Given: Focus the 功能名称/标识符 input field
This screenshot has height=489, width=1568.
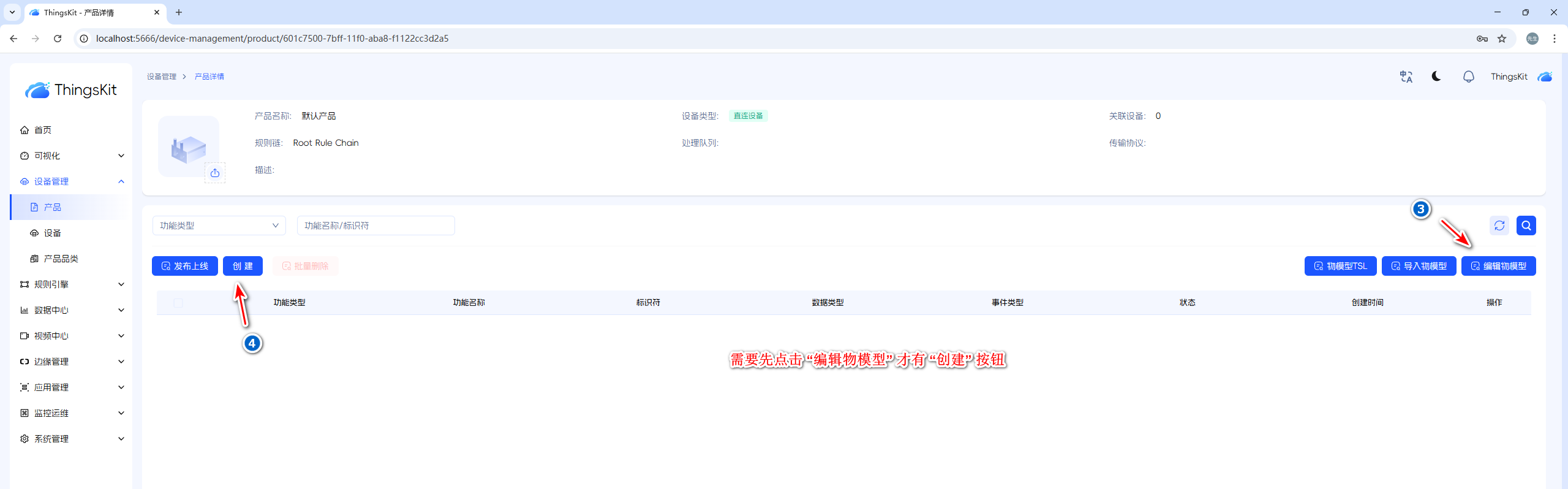Looking at the screenshot, I should (x=375, y=226).
